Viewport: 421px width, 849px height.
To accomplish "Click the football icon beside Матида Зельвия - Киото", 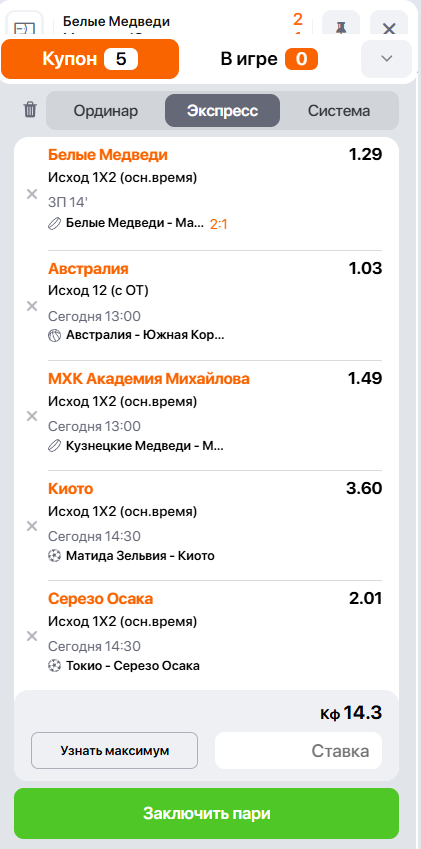I will click(x=54, y=556).
